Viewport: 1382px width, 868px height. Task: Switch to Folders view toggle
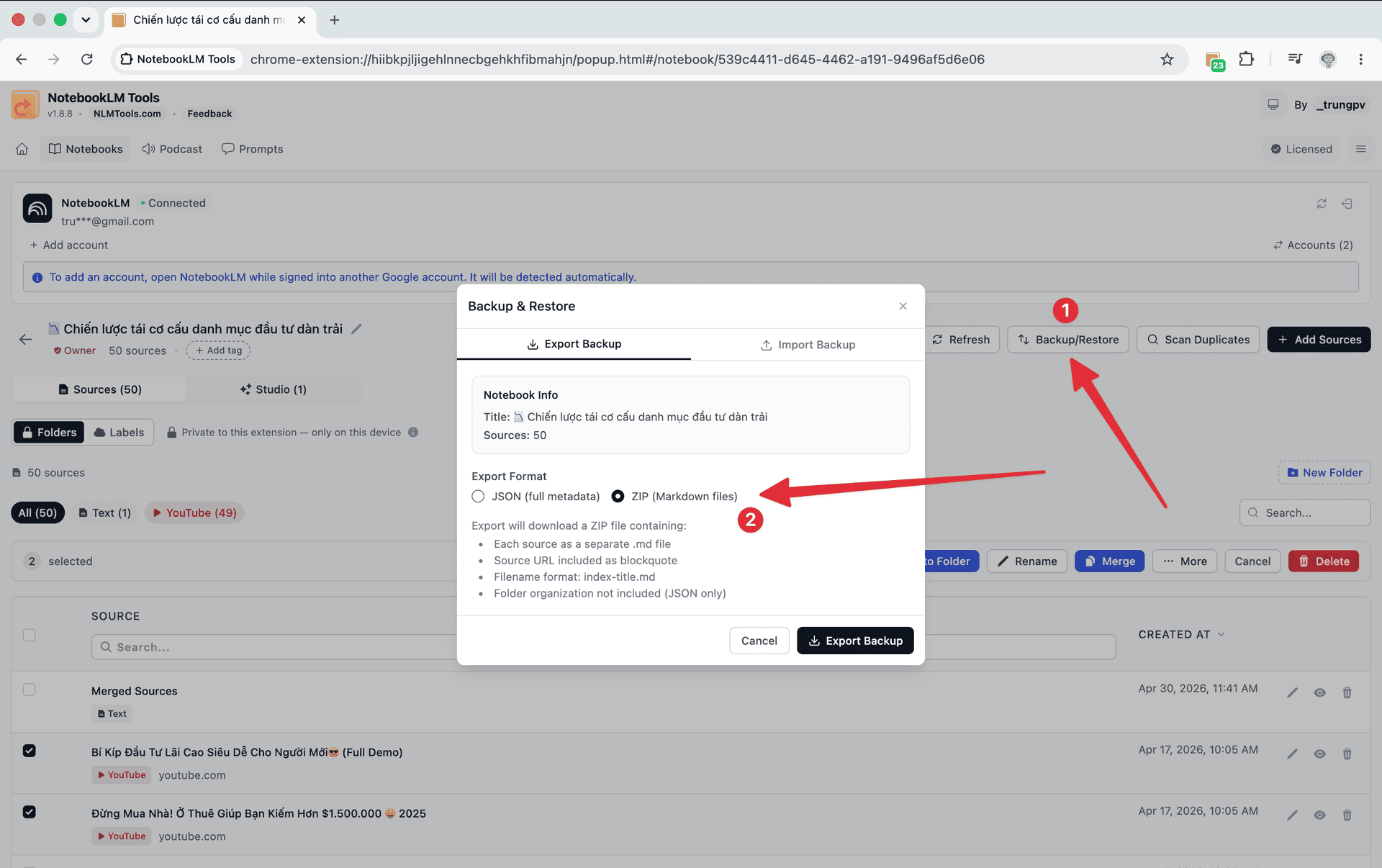coord(49,432)
